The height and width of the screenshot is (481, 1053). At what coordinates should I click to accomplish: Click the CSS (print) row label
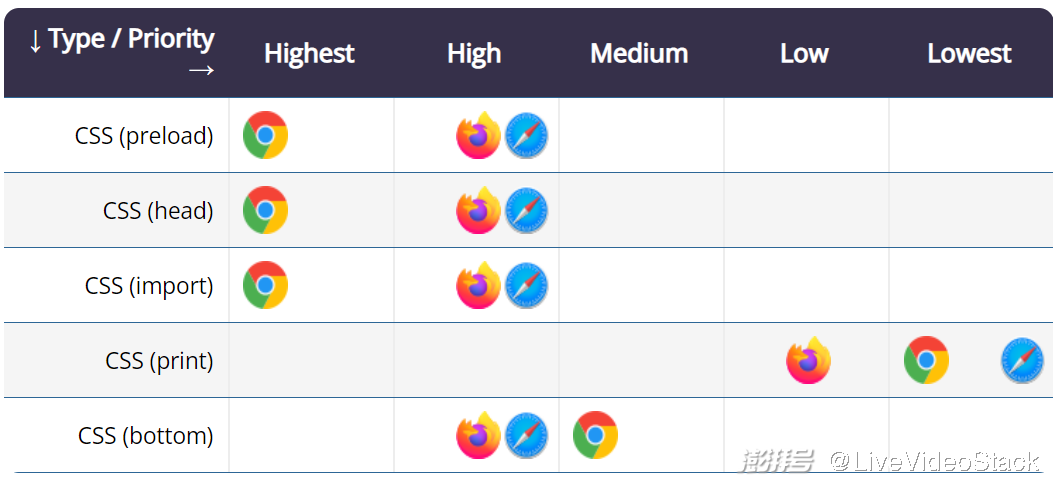pyautogui.click(x=159, y=360)
